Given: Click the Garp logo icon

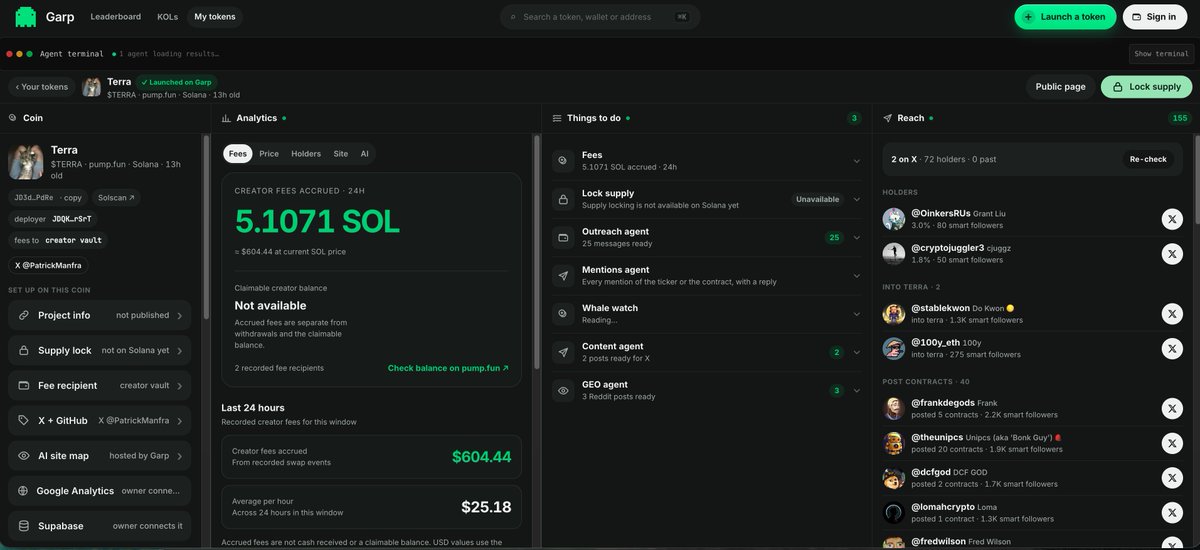Looking at the screenshot, I should [x=26, y=17].
